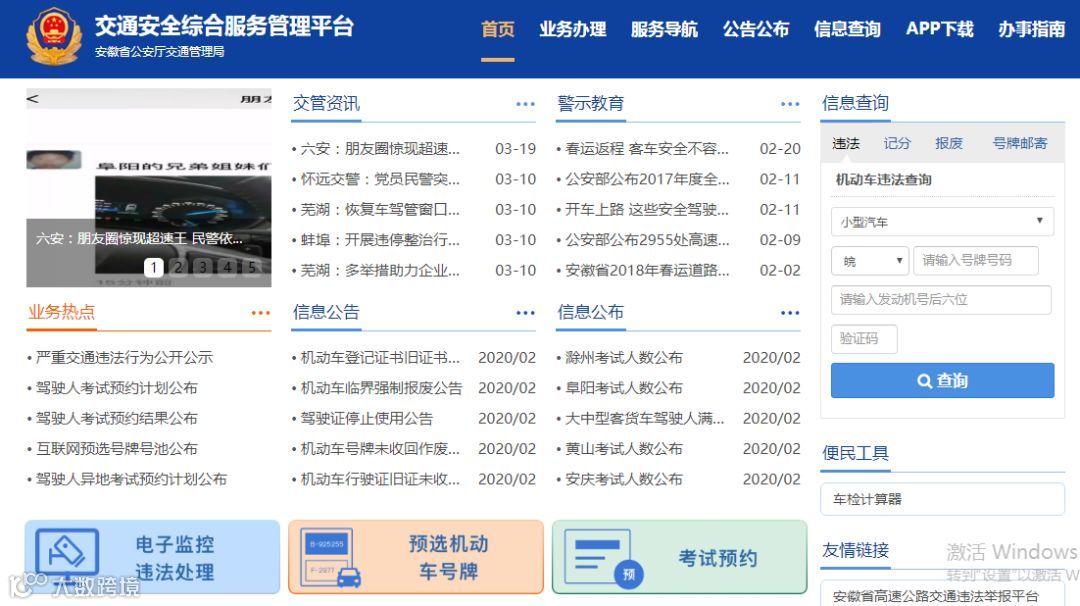This screenshot has width=1080, height=606.
Task: Open 严重交通违法行为公开公示
Action: [x=124, y=357]
